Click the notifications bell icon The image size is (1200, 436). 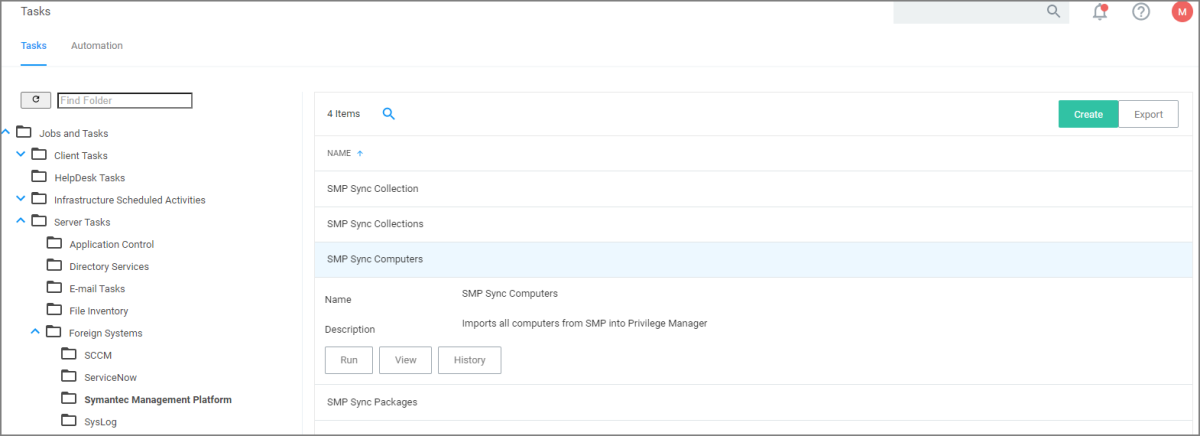point(1100,12)
